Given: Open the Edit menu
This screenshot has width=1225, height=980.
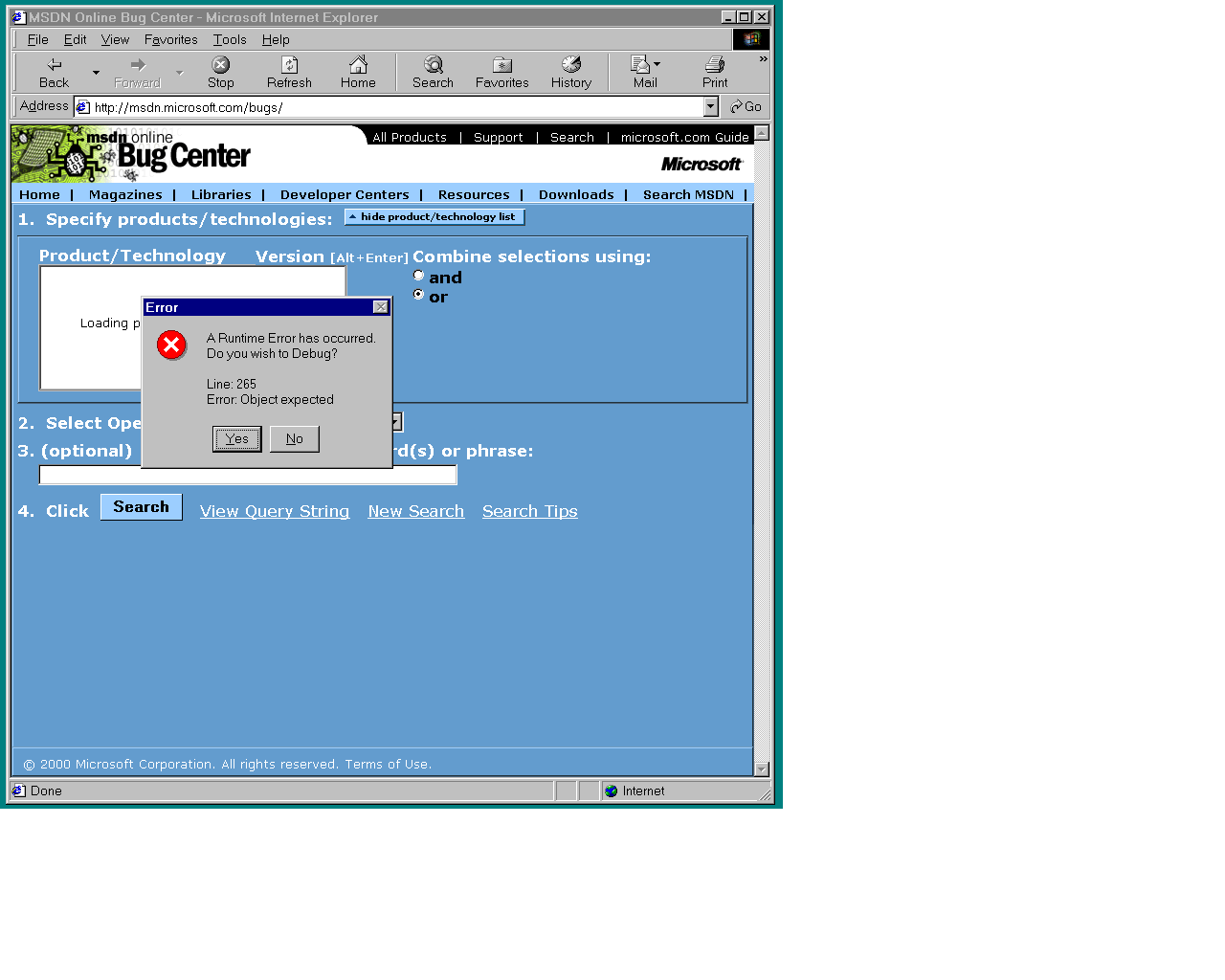Looking at the screenshot, I should click(x=75, y=39).
